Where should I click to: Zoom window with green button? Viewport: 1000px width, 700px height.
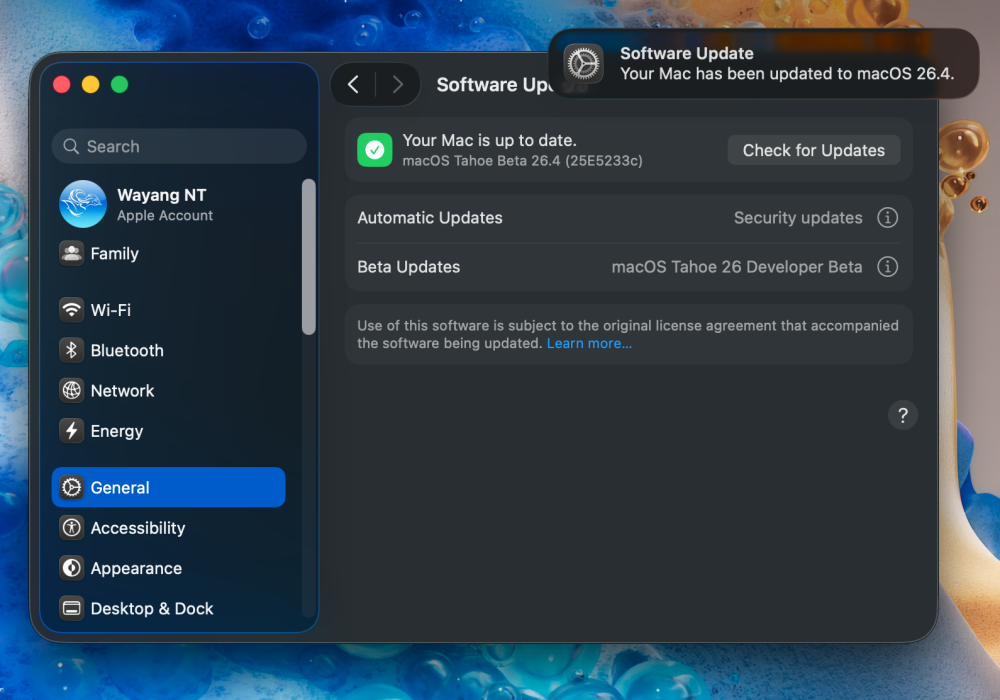click(x=119, y=84)
